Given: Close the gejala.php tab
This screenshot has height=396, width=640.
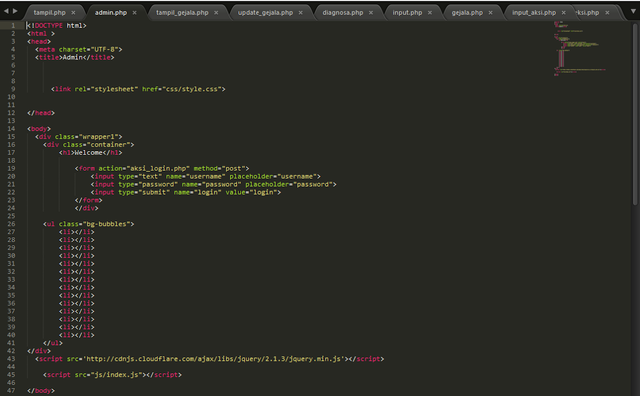Looking at the screenshot, I should coord(490,13).
